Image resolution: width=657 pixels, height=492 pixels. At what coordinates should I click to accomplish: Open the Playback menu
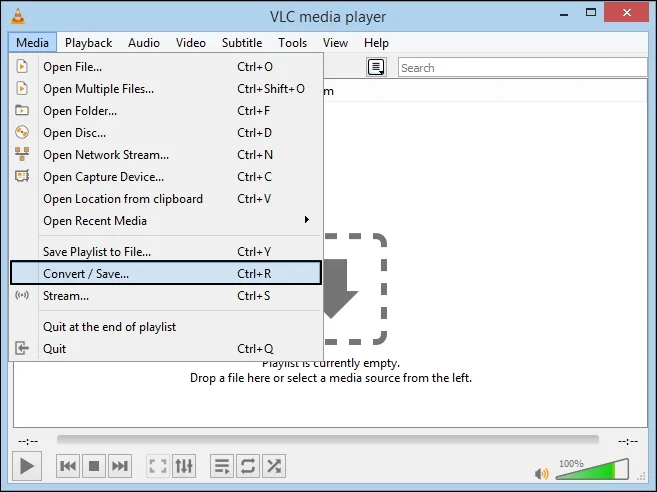point(88,43)
